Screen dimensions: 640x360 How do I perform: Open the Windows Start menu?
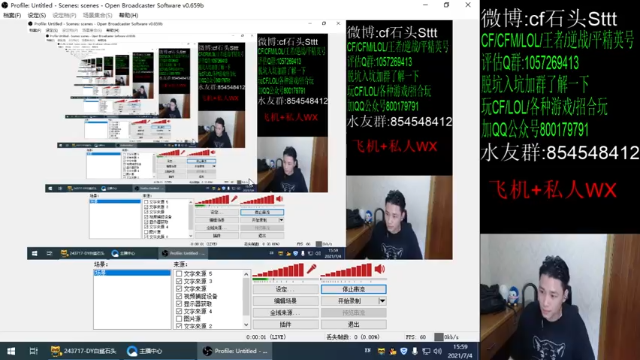click(x=11, y=351)
